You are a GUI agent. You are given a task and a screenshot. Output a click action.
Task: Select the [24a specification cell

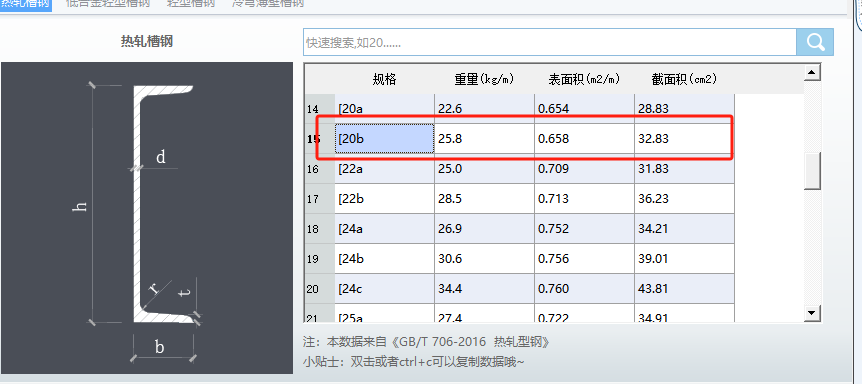384,229
